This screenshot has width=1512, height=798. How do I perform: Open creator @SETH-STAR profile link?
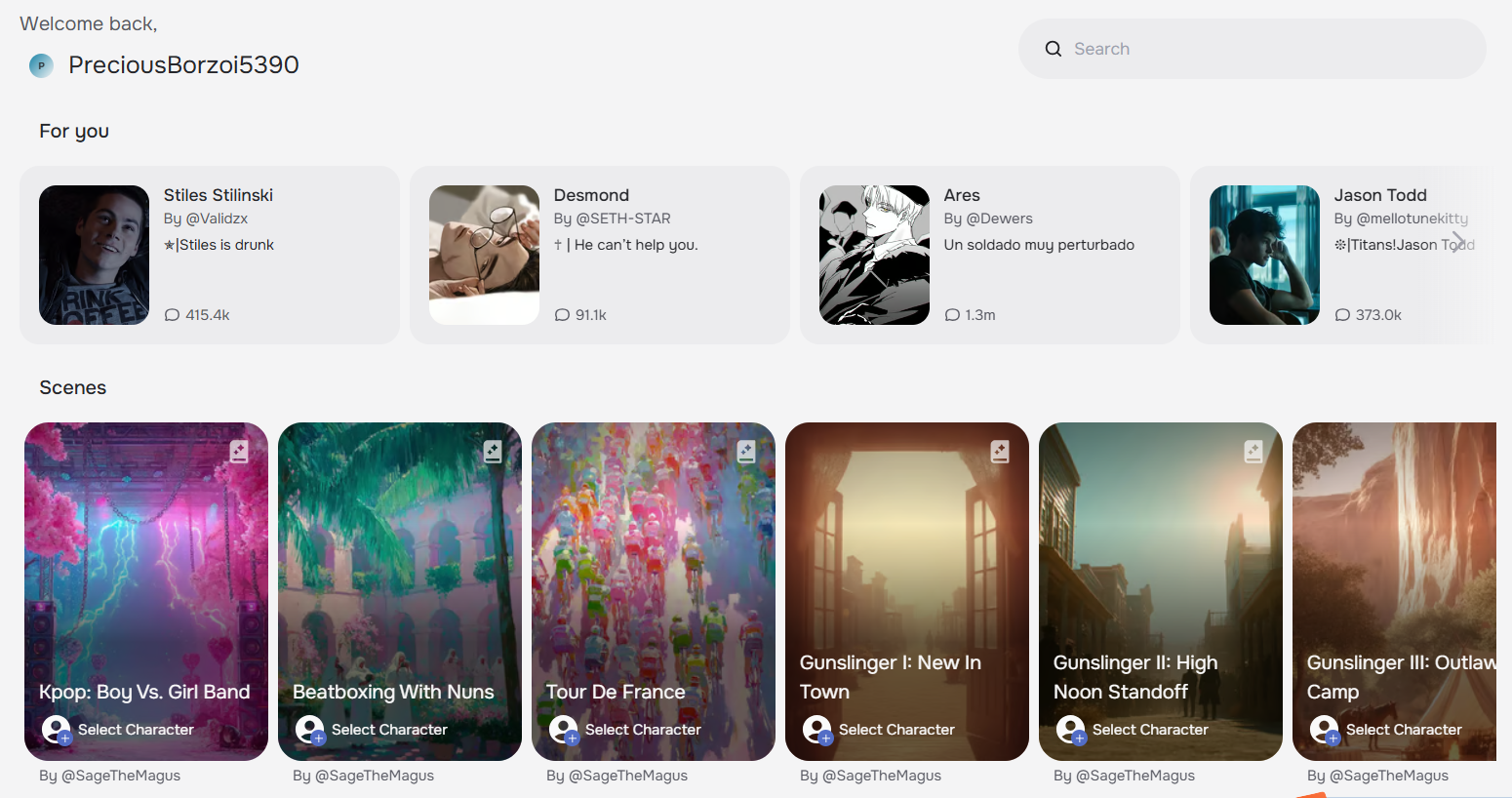(623, 219)
